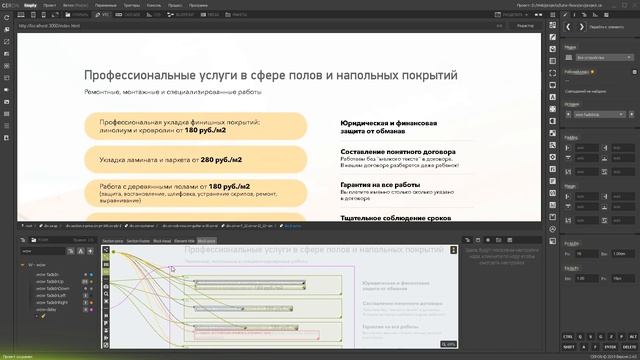Switch to the Section-footer tab

[x=138, y=241]
